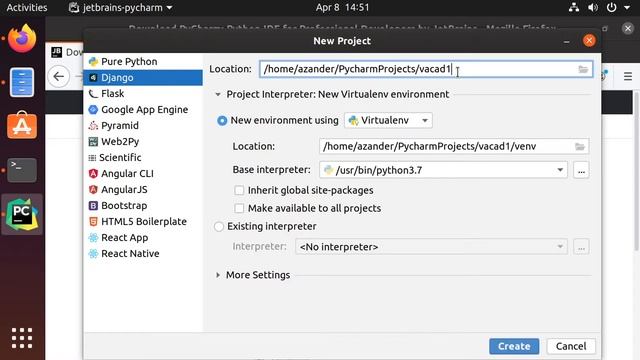Image resolution: width=640 pixels, height=360 pixels.
Task: Open jetbrains-pycharm app menu
Action: pyautogui.click(x=120, y=7)
